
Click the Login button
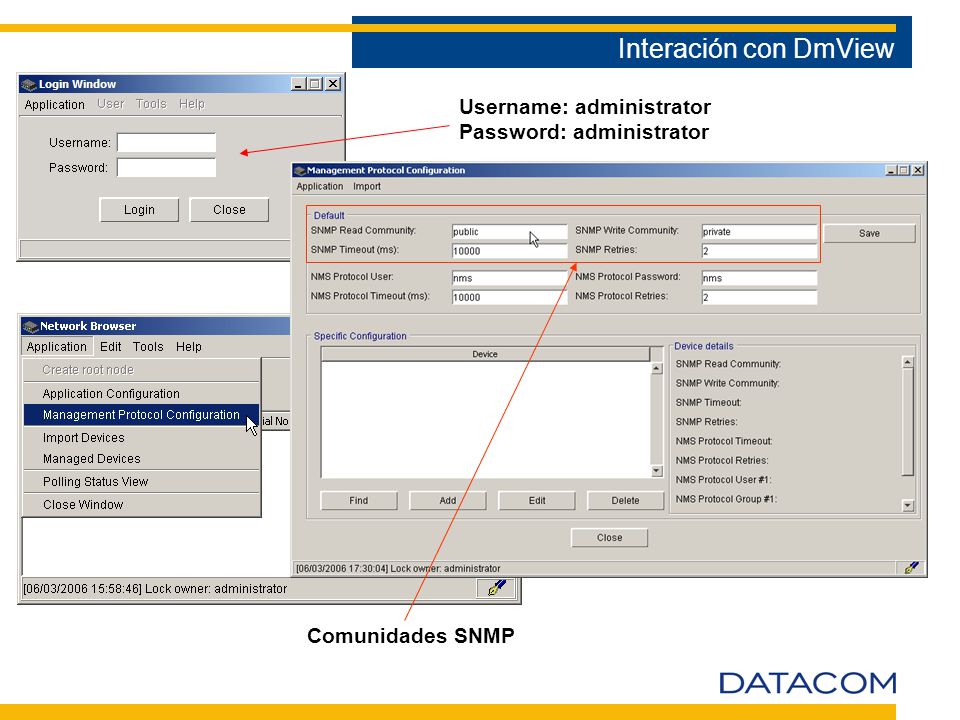click(139, 209)
